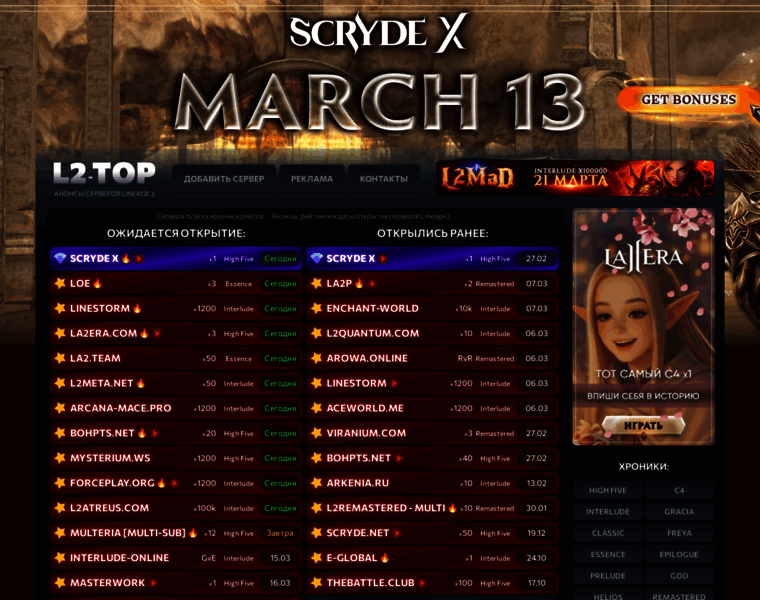This screenshot has height=600, width=760.
Task: Click the large MARCH 13 banner
Action: tap(380, 102)
